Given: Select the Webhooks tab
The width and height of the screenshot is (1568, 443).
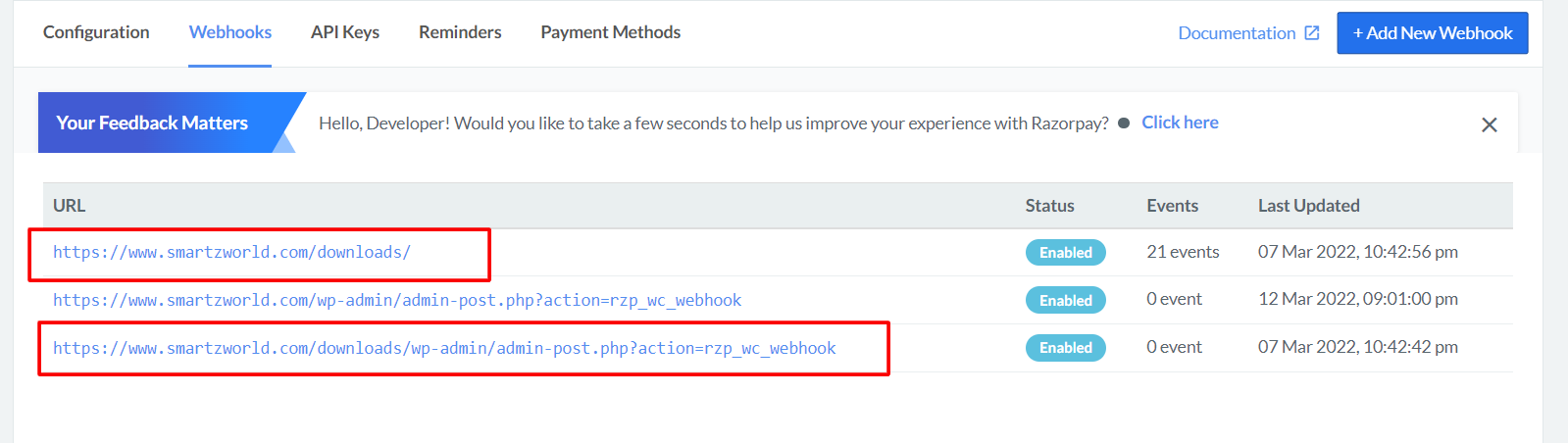Looking at the screenshot, I should point(230,32).
